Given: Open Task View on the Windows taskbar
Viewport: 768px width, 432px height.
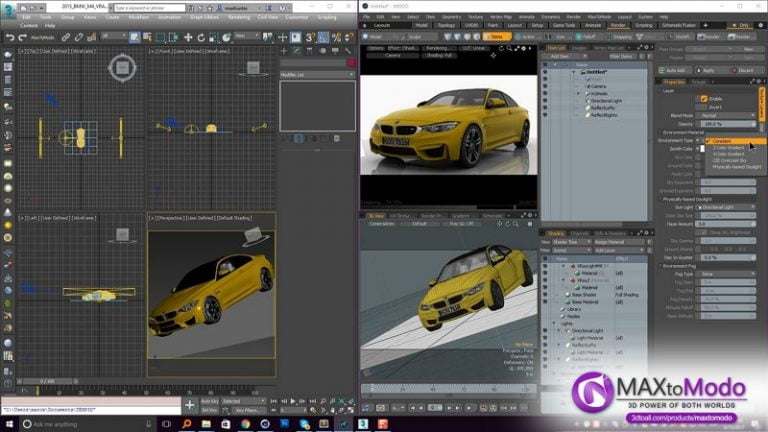Looking at the screenshot, I should 166,424.
